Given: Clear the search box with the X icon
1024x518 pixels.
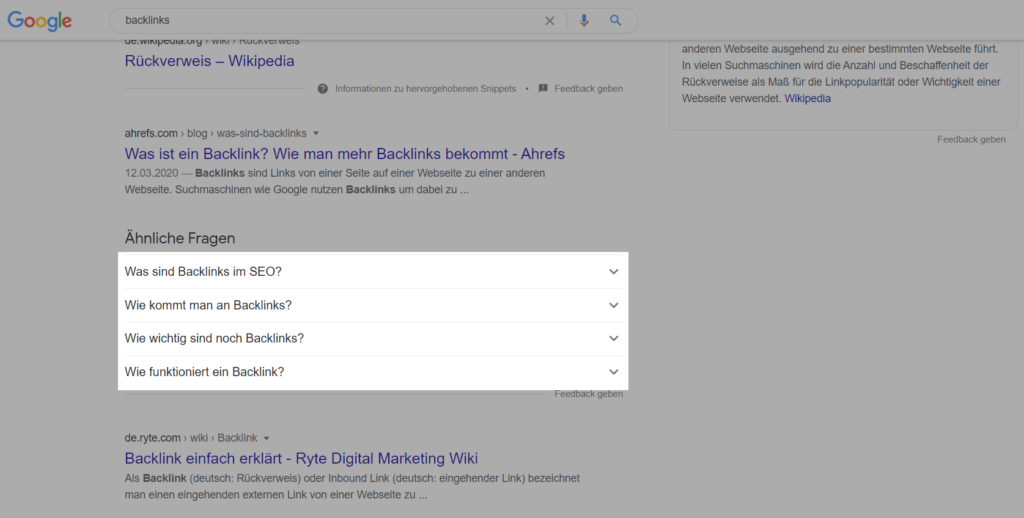Looking at the screenshot, I should (x=550, y=21).
